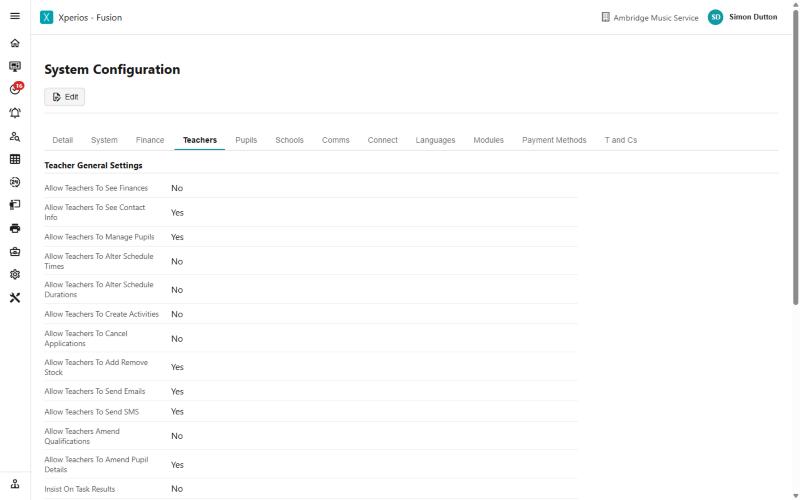
Task: Open the printer sidebar icon
Action: [15, 228]
